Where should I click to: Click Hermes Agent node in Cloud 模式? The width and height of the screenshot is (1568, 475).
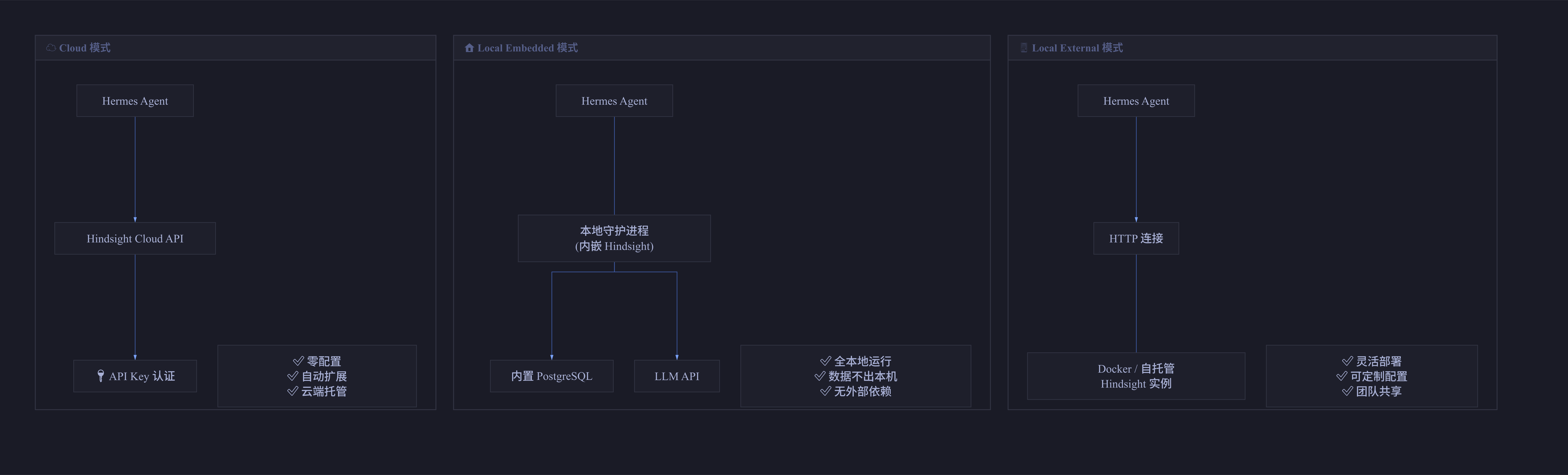click(x=135, y=100)
